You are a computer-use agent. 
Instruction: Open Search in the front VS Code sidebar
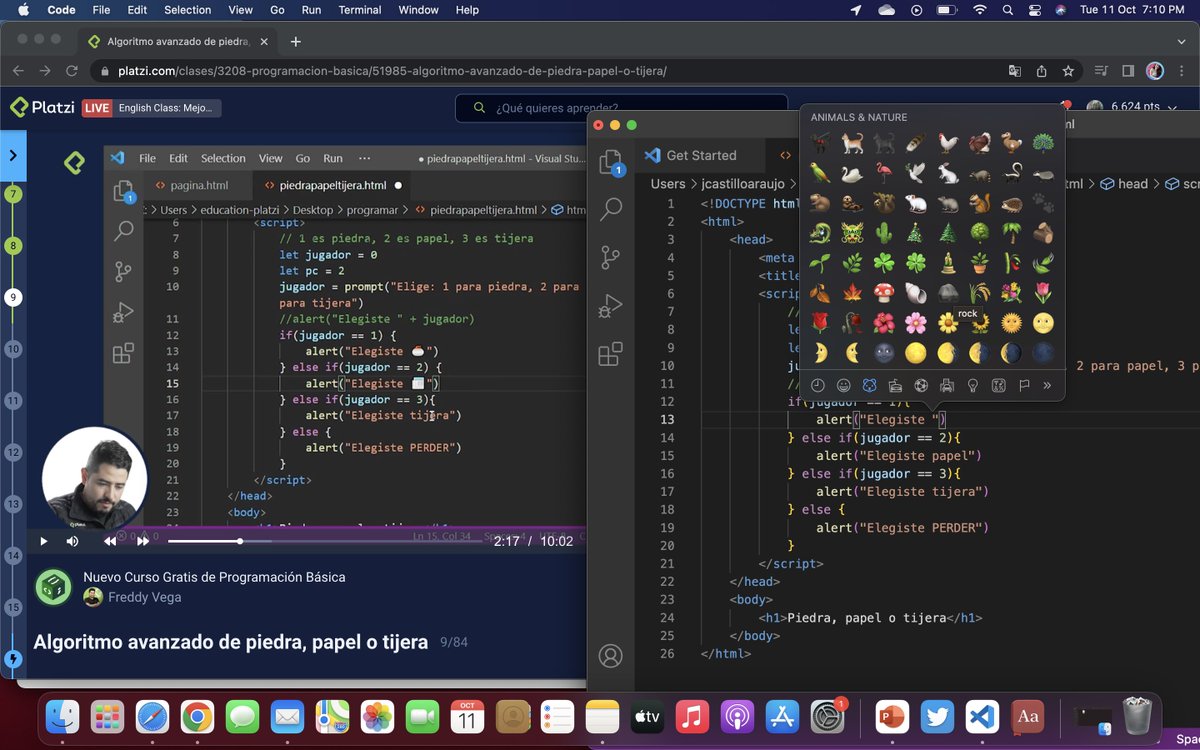(x=610, y=209)
